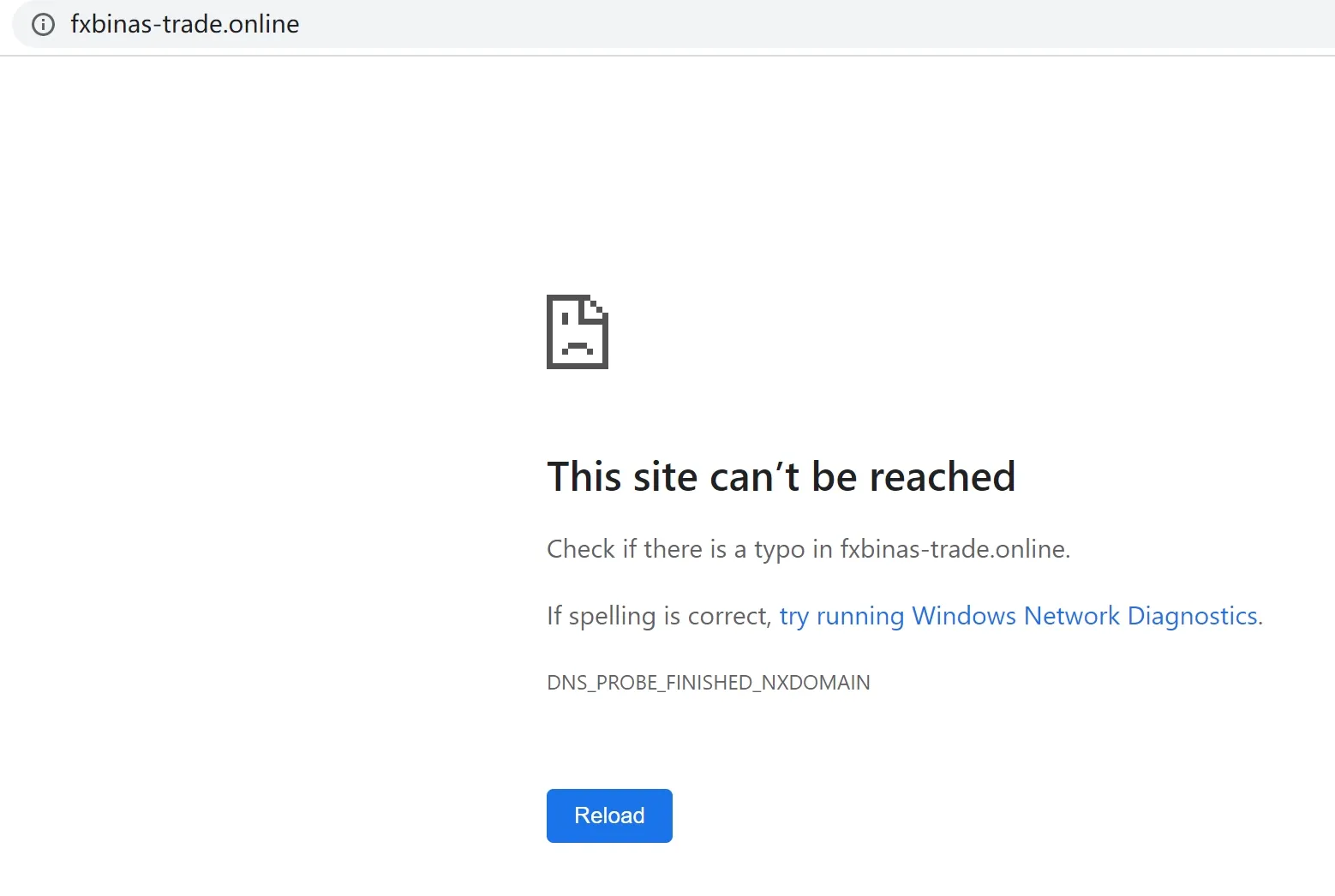Click the word "Windows" in the diagnostics link
1335x896 pixels.
tap(964, 616)
